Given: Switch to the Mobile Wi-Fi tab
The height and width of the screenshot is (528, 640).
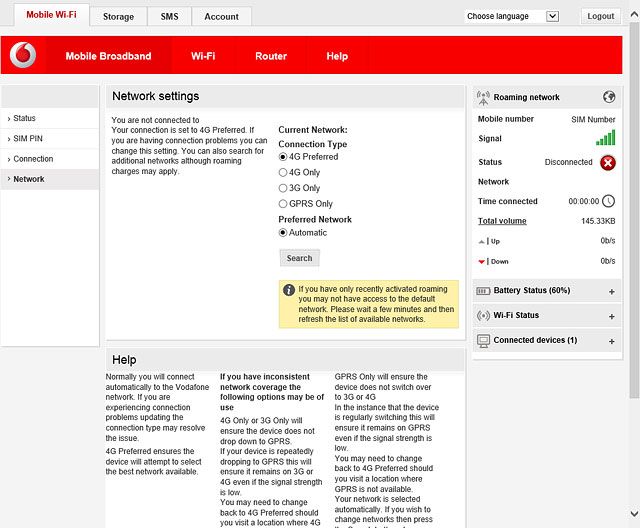Looking at the screenshot, I should [x=51, y=15].
